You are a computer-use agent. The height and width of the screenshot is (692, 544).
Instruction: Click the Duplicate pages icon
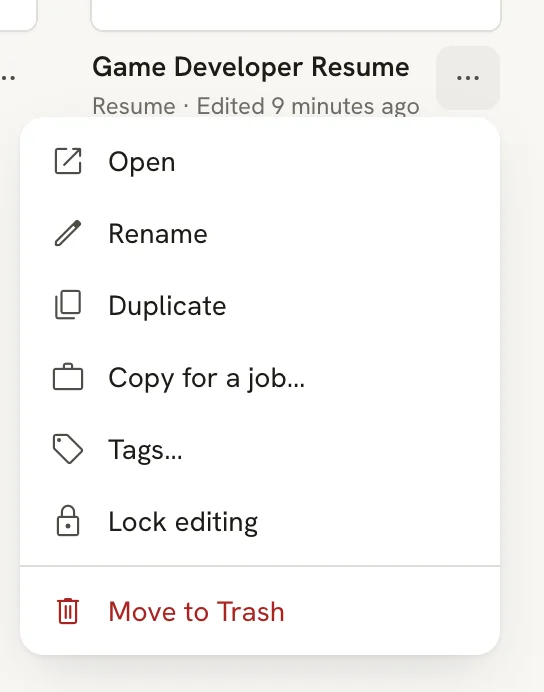click(x=68, y=305)
